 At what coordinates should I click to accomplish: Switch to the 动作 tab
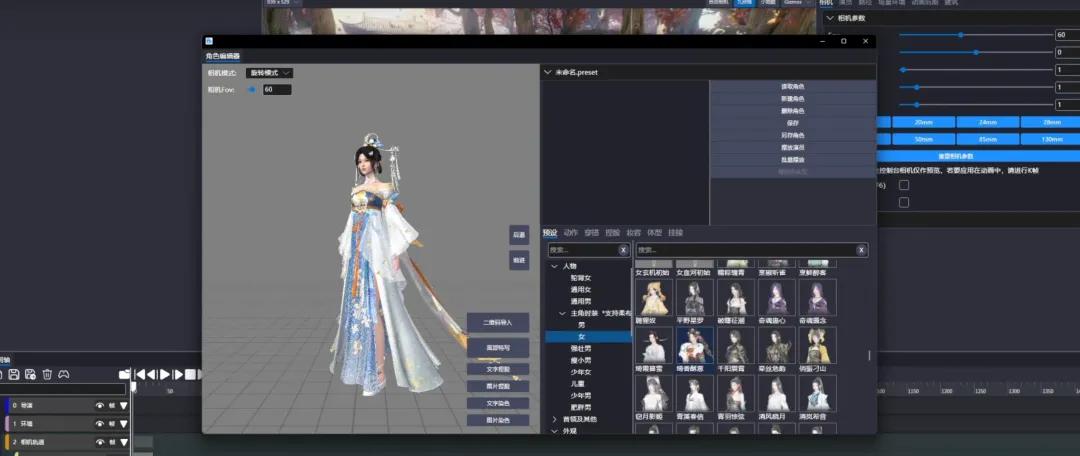[x=571, y=233]
